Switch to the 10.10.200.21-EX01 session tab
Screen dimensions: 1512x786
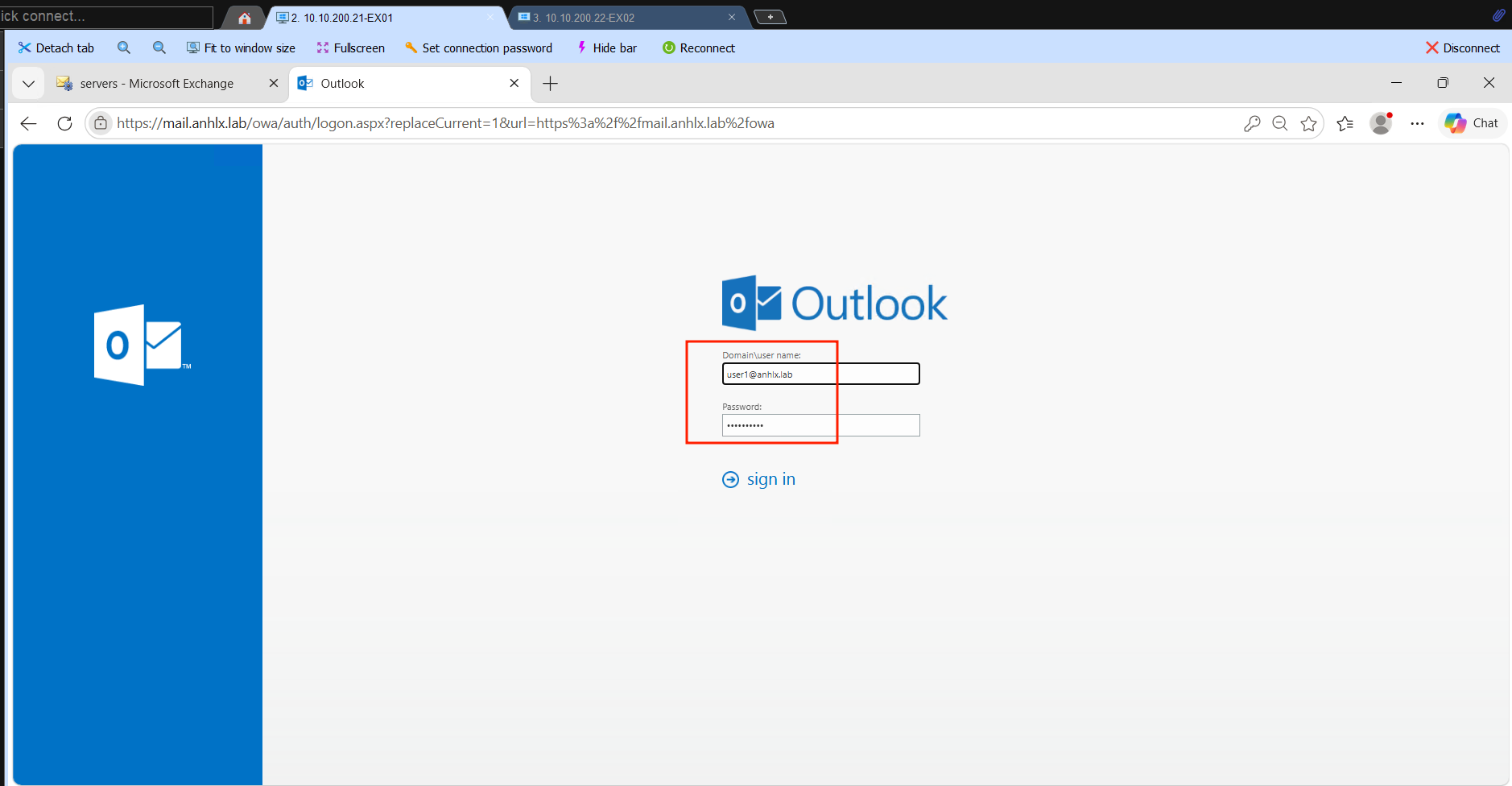tap(386, 18)
